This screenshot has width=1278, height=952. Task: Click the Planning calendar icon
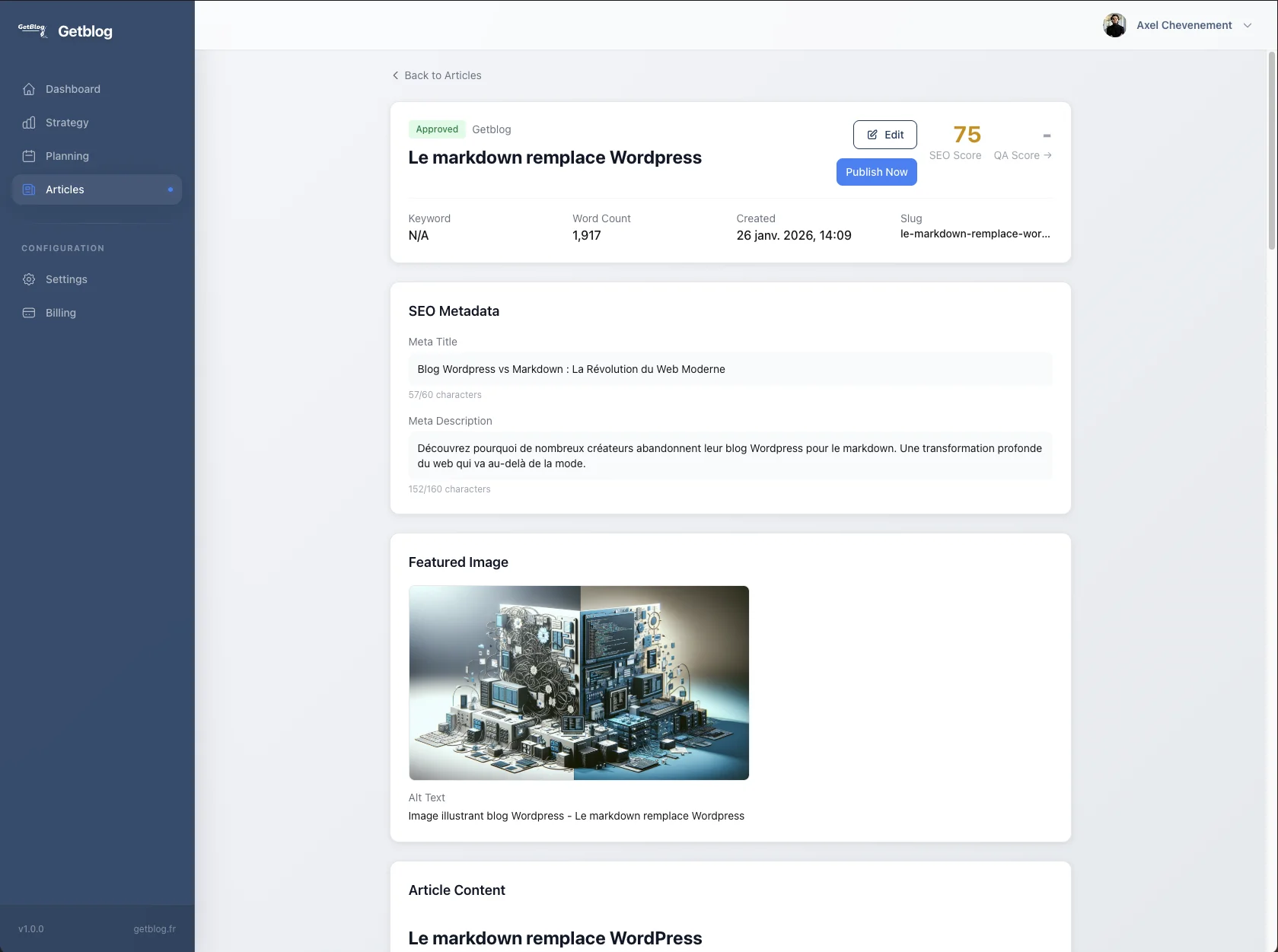pos(29,156)
